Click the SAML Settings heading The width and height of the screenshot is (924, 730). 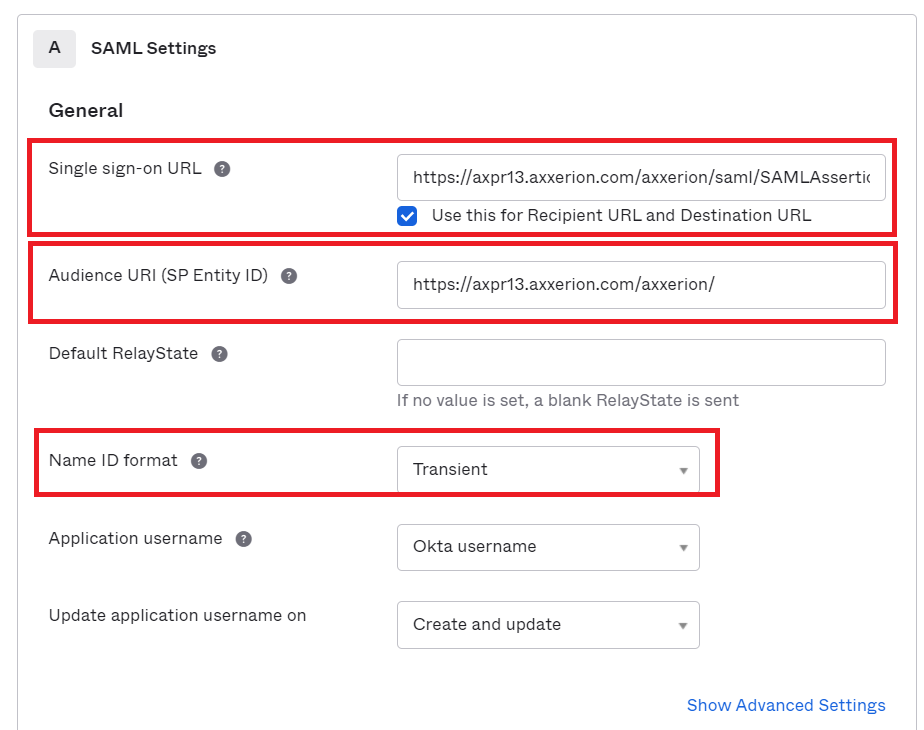153,48
